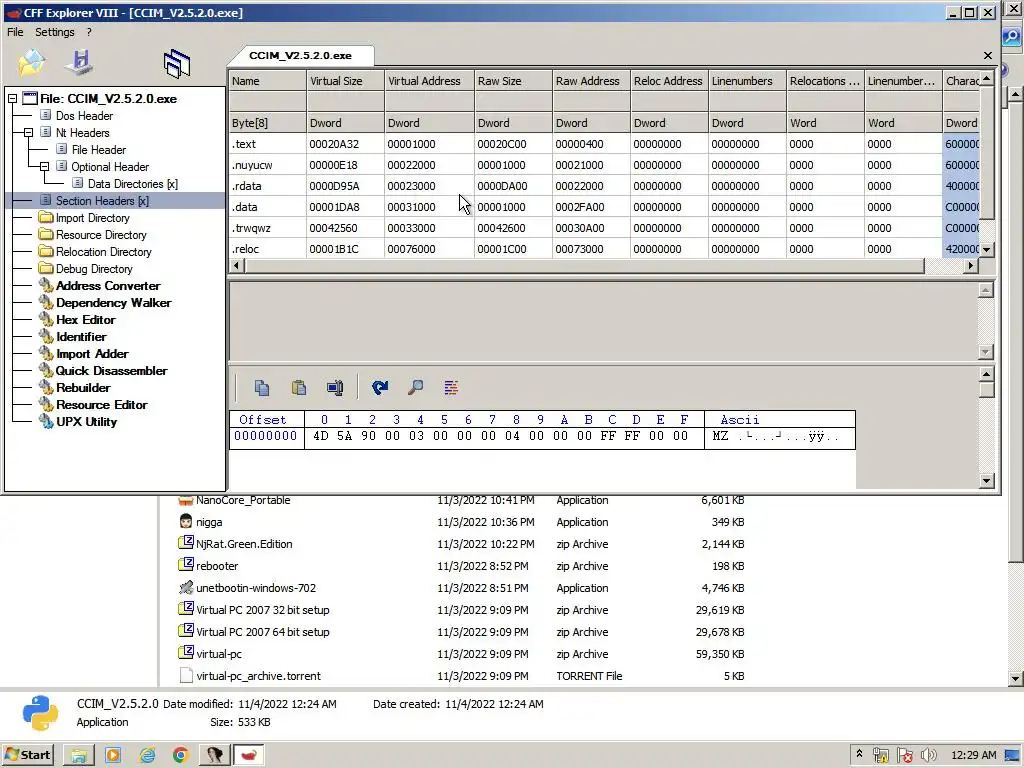Image resolution: width=1024 pixels, height=768 pixels.
Task: Open Dependency Walker tool
Action: tap(114, 303)
